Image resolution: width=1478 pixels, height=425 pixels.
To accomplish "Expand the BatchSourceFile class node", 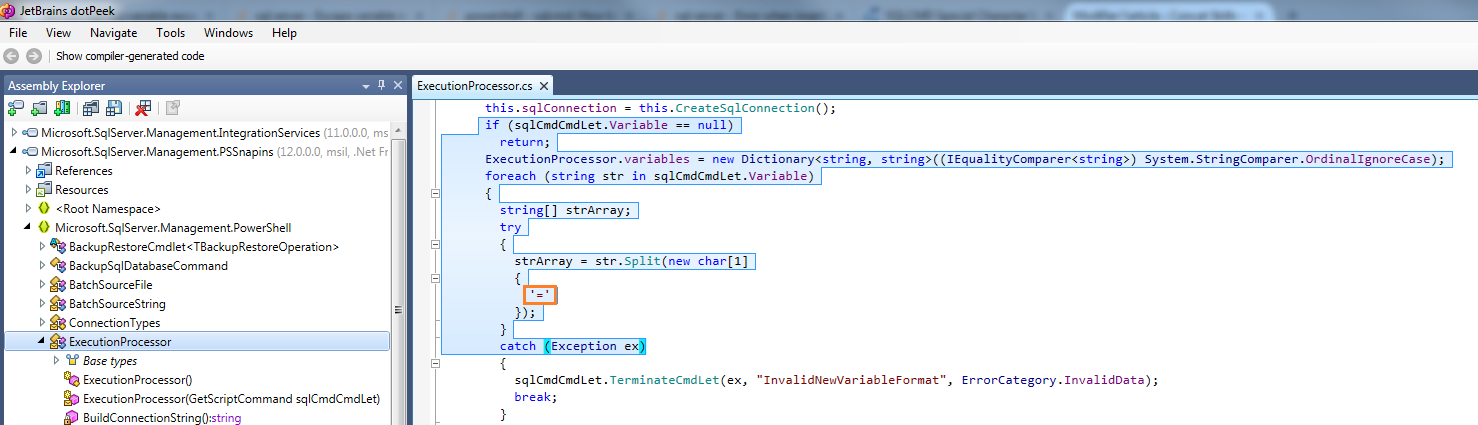I will tap(42, 285).
